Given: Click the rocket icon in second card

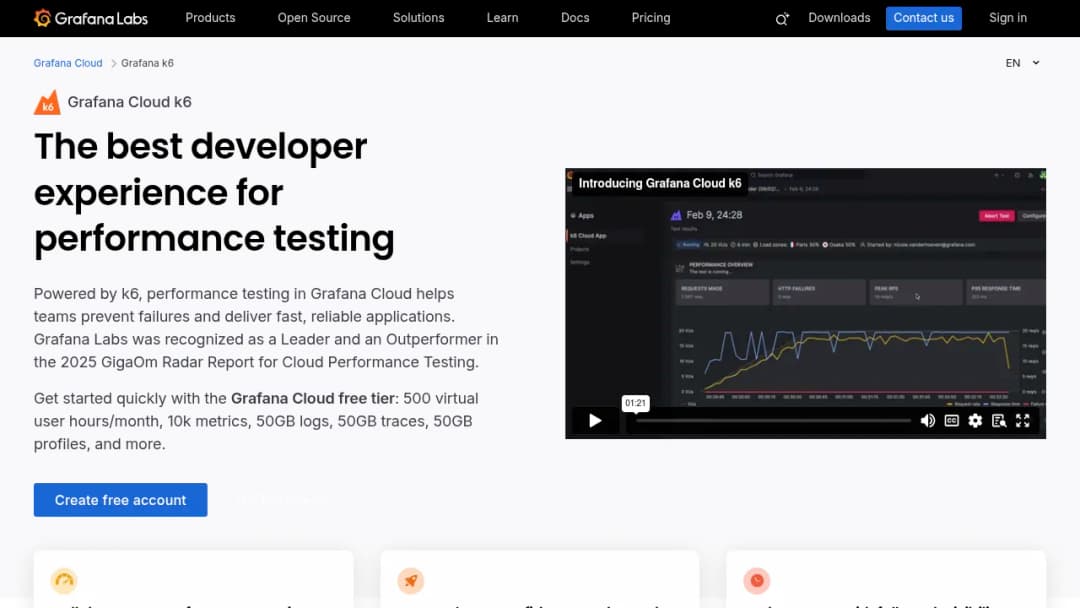Looking at the screenshot, I should coord(411,581).
